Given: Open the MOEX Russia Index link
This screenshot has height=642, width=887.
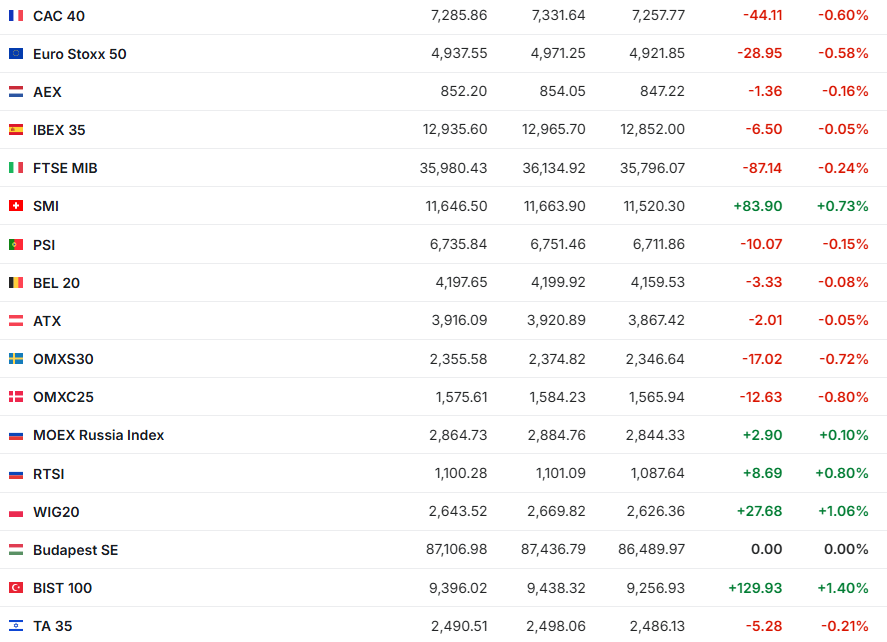Looking at the screenshot, I should coord(98,435).
